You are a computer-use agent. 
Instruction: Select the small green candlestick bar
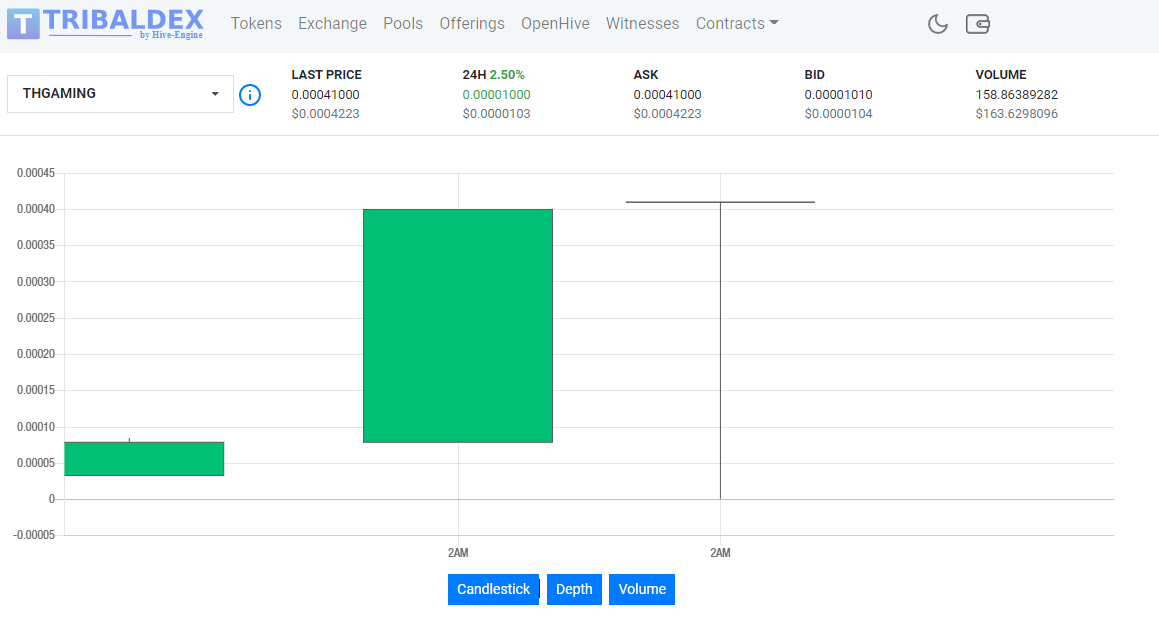point(144,459)
